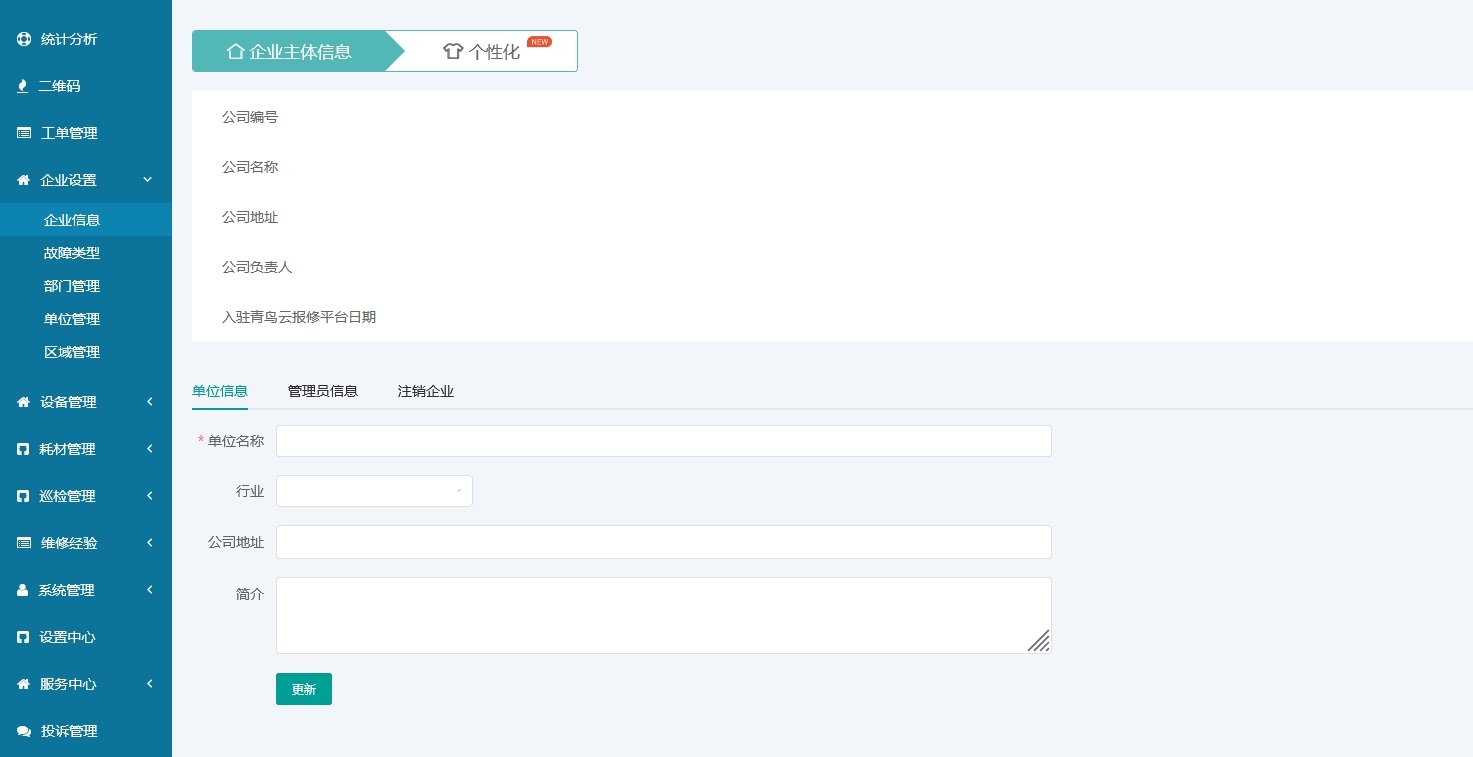Screen dimensions: 1473x757
Task: Click the 设备管理 device management icon
Action: tap(23, 402)
